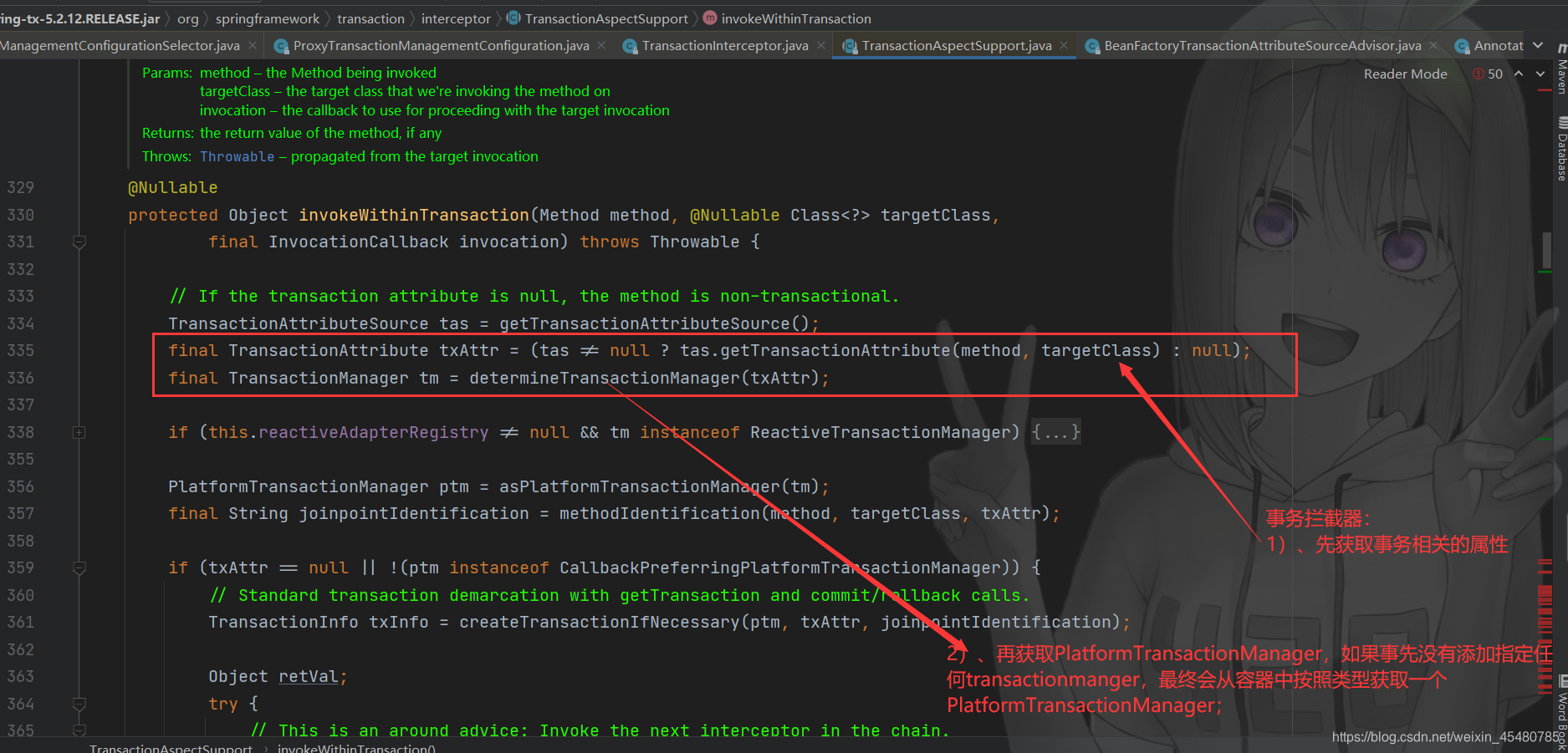Screen dimensions: 1568x753
Task: Click retVal variable on line 363
Action: pos(308,677)
